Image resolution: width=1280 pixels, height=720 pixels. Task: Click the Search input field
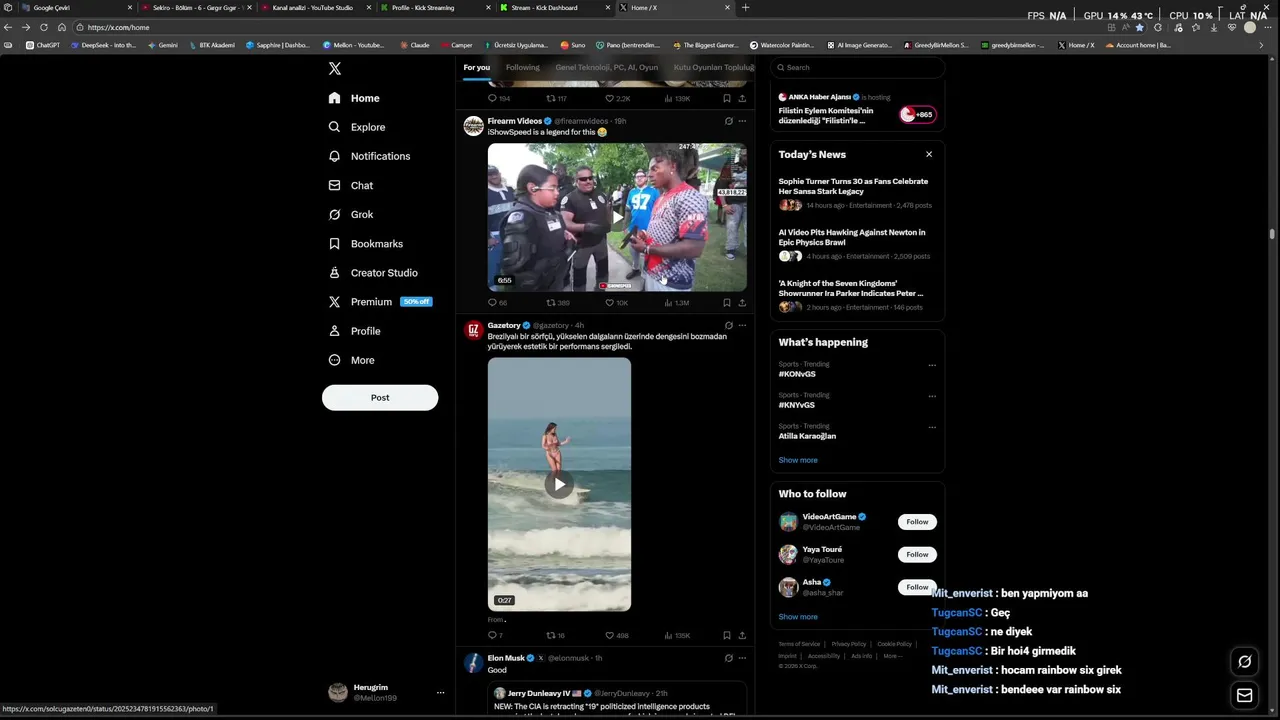857,67
